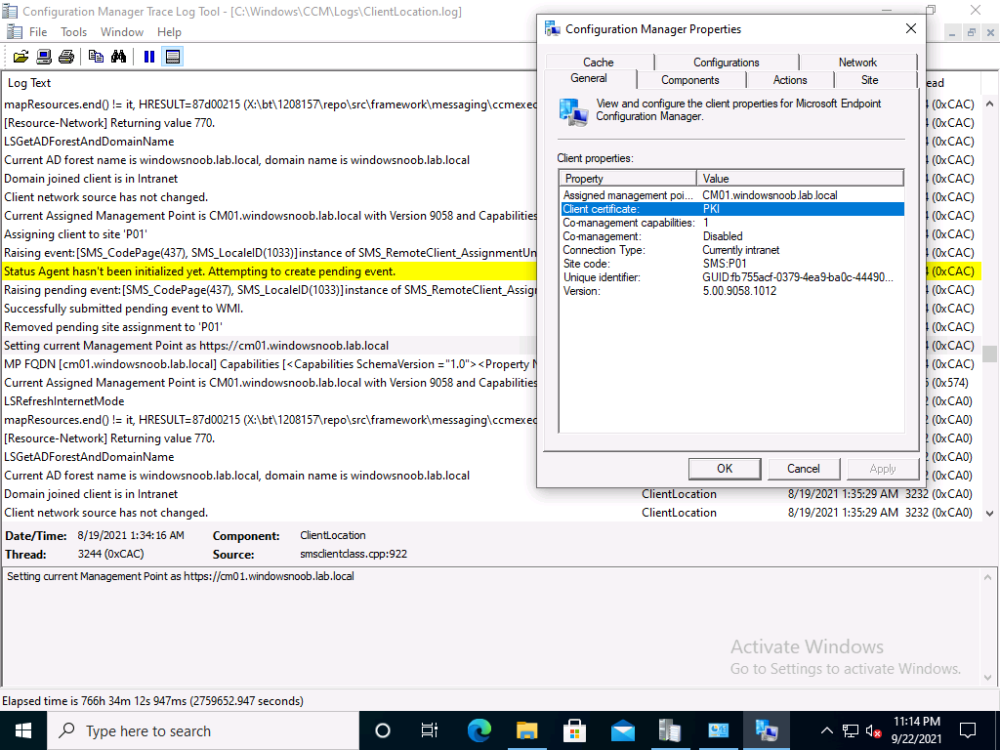
Task: Click the Open log file toolbar icon
Action: (21, 57)
